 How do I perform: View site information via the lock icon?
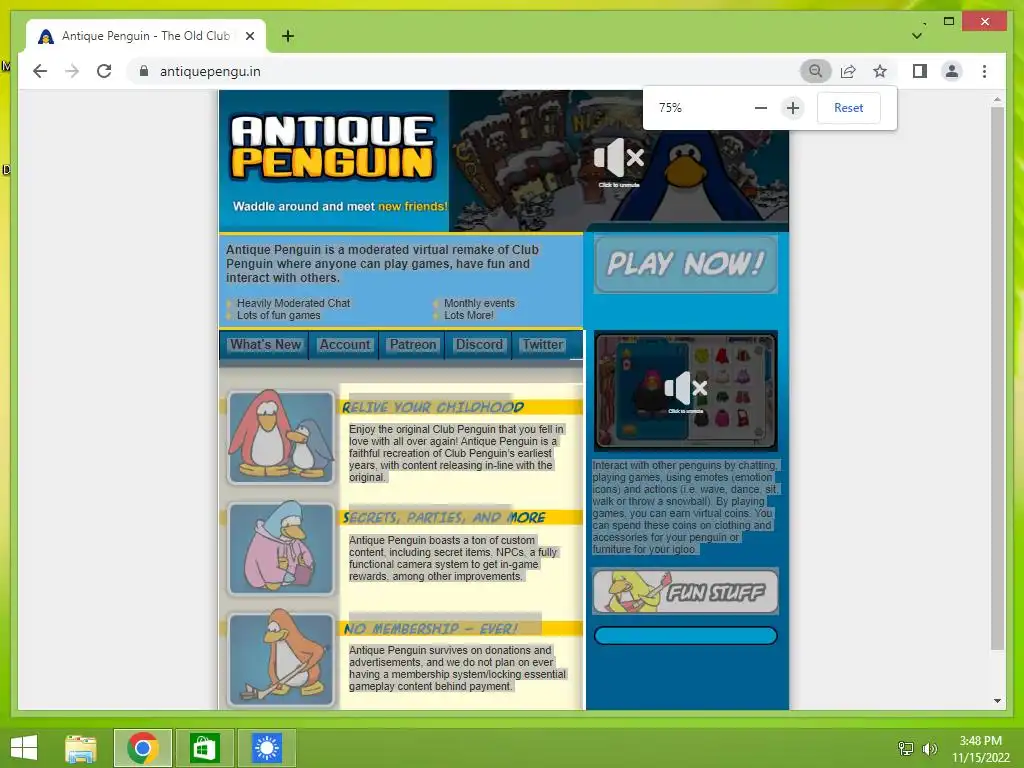point(144,71)
